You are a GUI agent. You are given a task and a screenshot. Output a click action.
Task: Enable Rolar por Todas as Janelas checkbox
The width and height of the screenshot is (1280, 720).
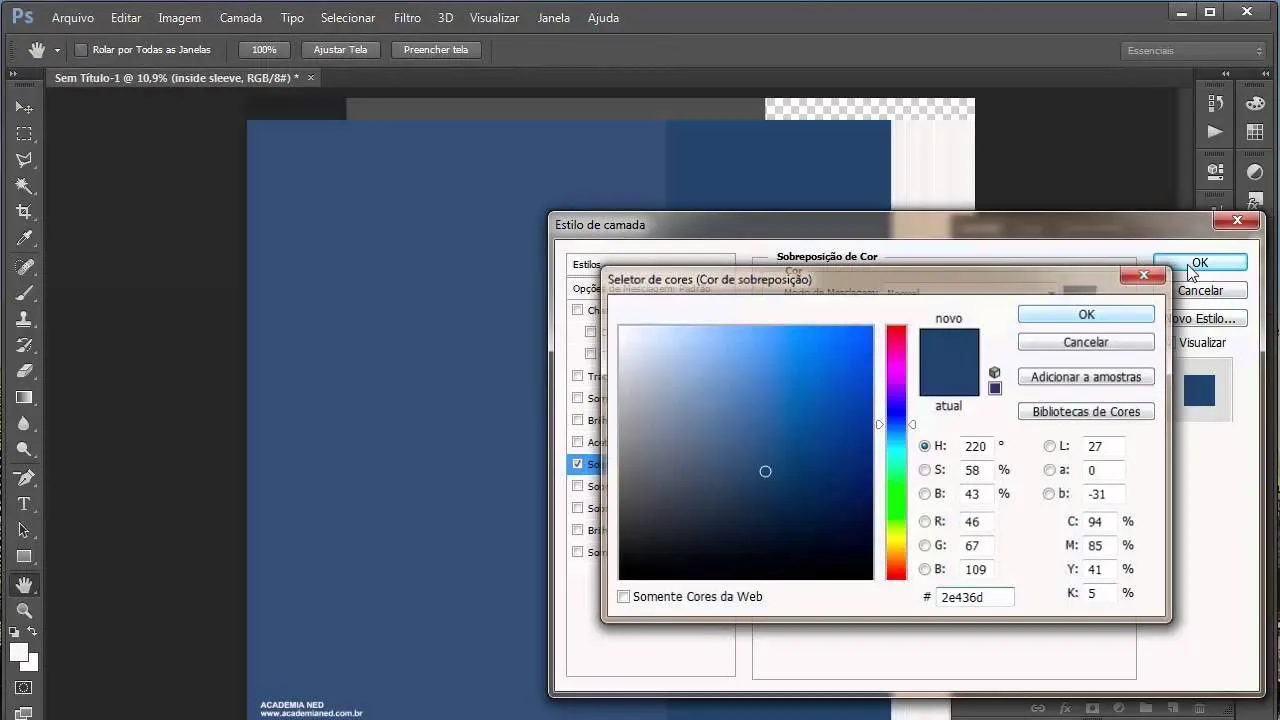pyautogui.click(x=82, y=50)
